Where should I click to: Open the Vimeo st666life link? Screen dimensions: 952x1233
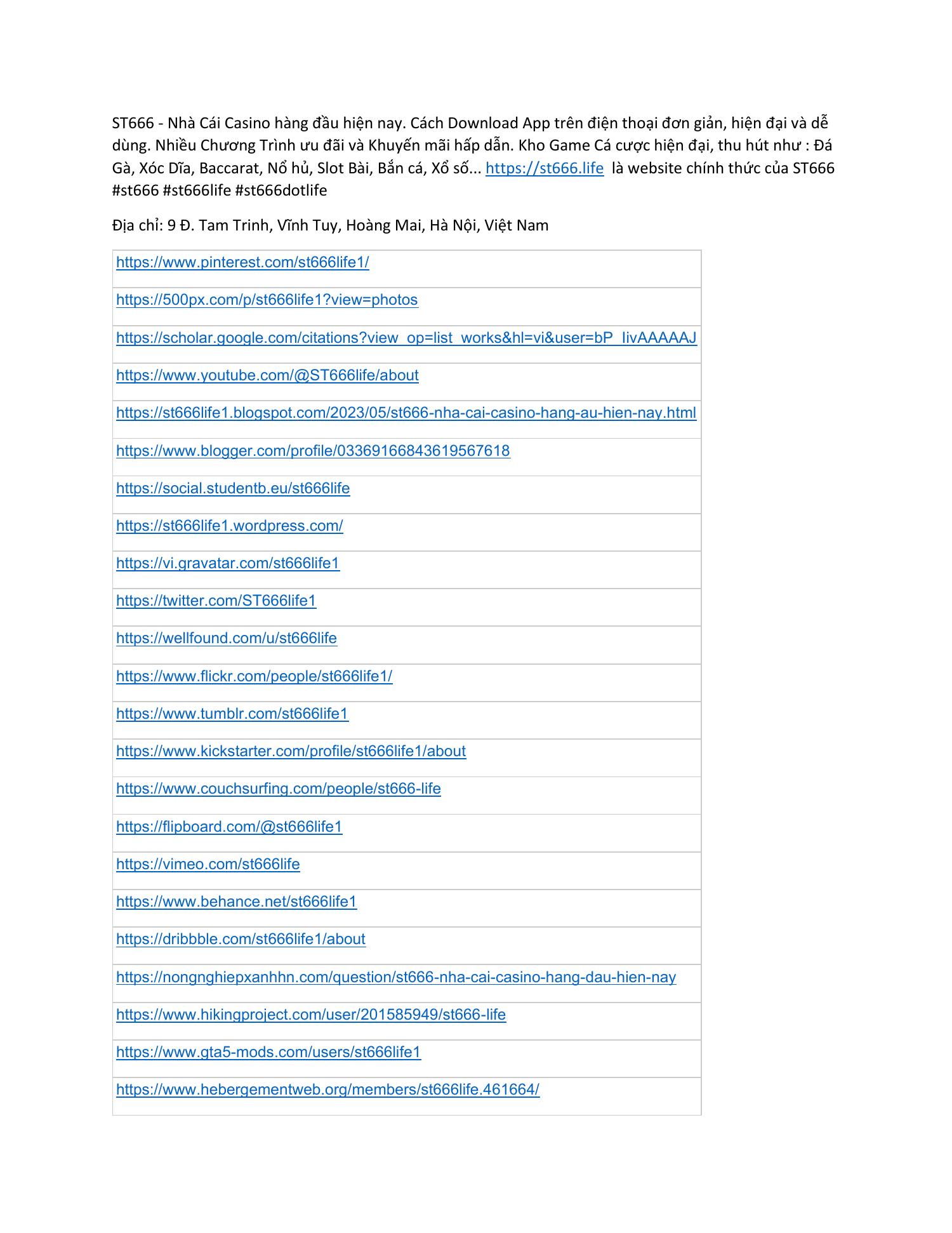point(208,864)
